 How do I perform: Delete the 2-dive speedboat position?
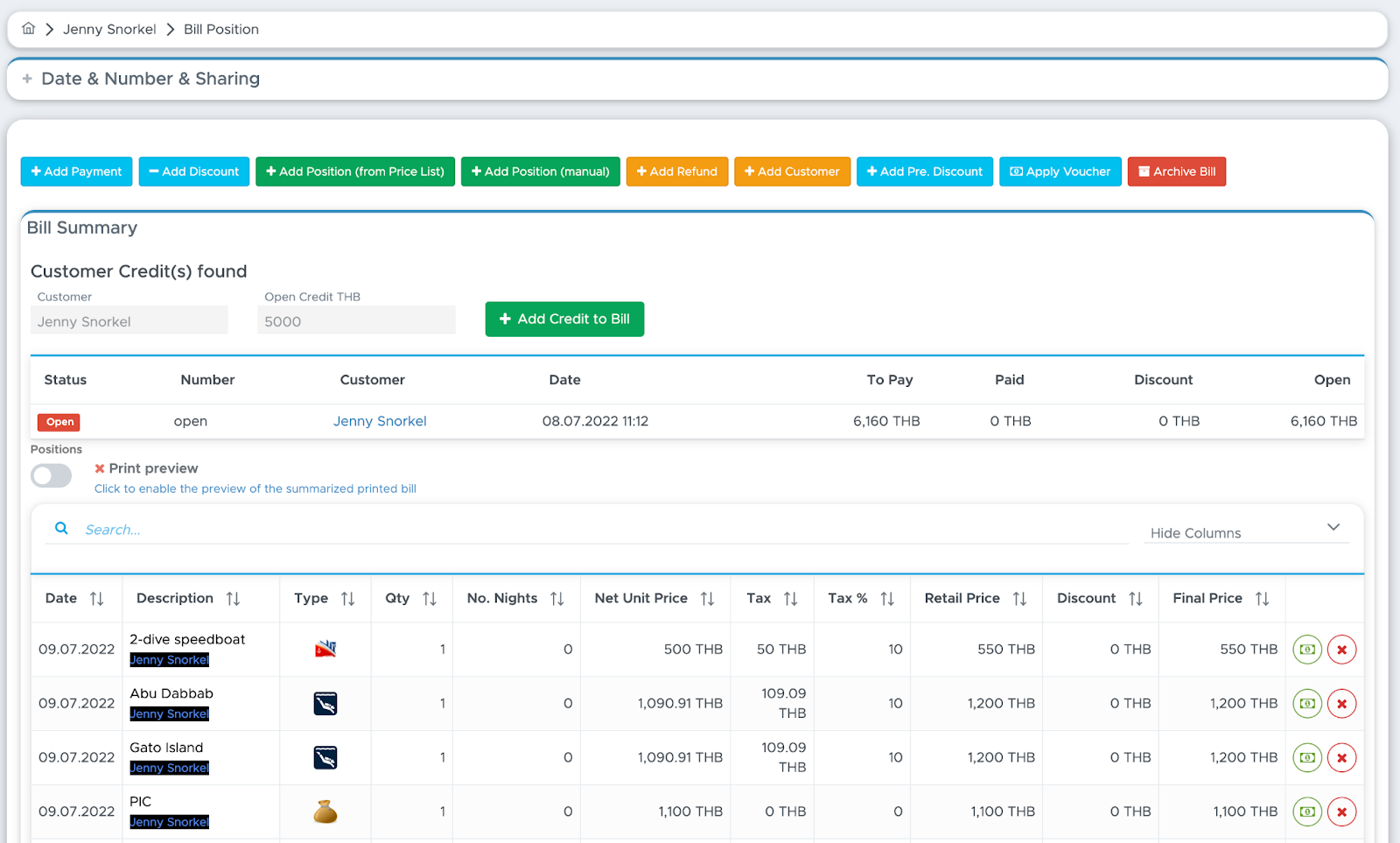(x=1342, y=650)
